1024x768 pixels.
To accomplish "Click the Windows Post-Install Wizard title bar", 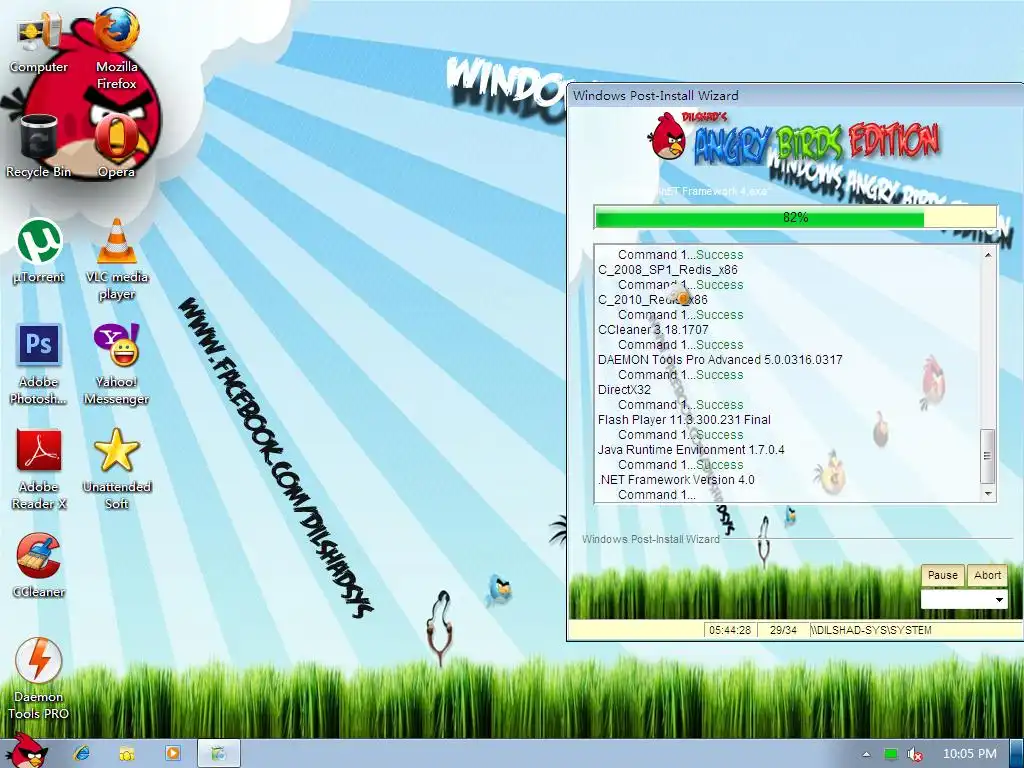I will (795, 95).
